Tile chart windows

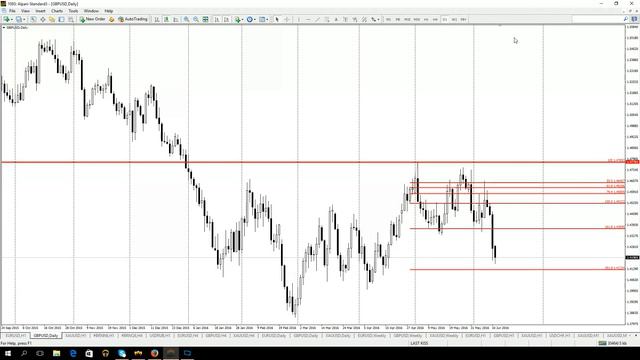205,19
